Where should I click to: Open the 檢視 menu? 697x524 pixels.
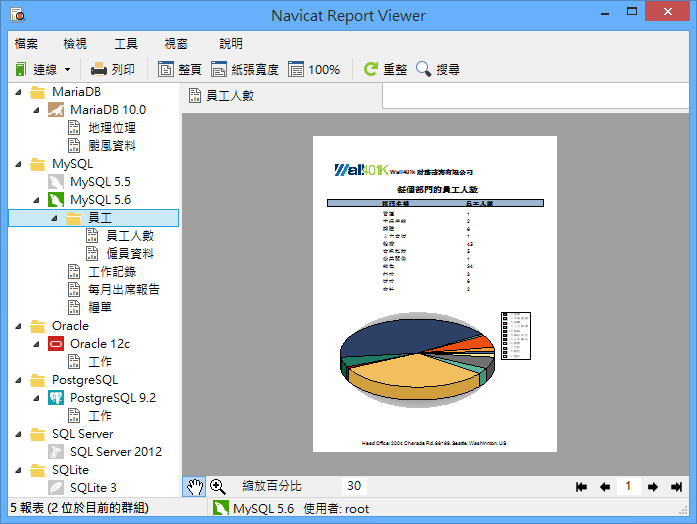[x=75, y=44]
